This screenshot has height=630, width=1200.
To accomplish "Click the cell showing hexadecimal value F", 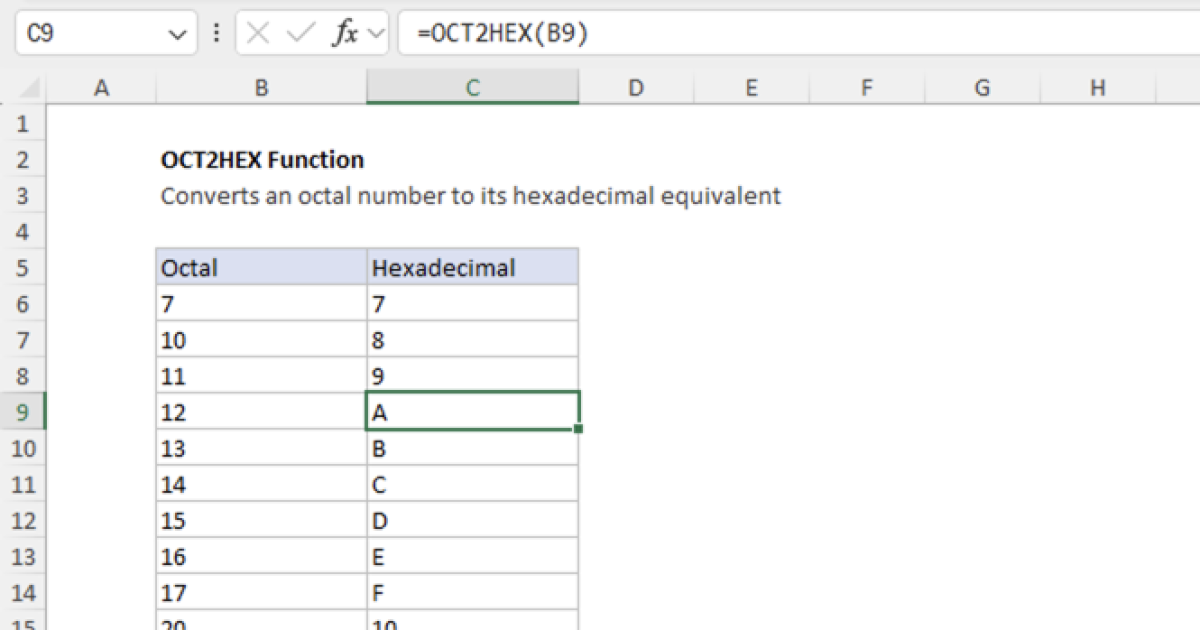I will [x=472, y=592].
